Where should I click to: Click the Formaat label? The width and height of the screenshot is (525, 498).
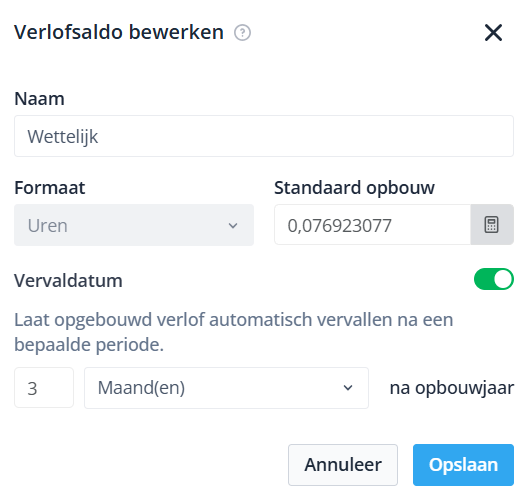[x=50, y=188]
